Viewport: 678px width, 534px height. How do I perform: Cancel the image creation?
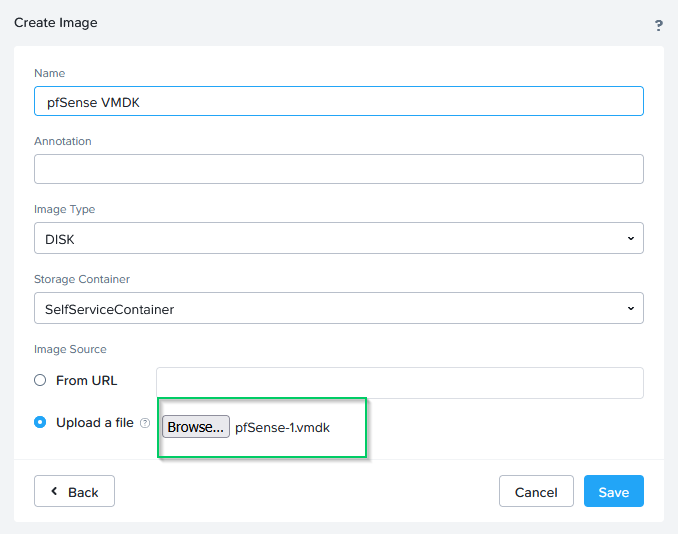(536, 491)
